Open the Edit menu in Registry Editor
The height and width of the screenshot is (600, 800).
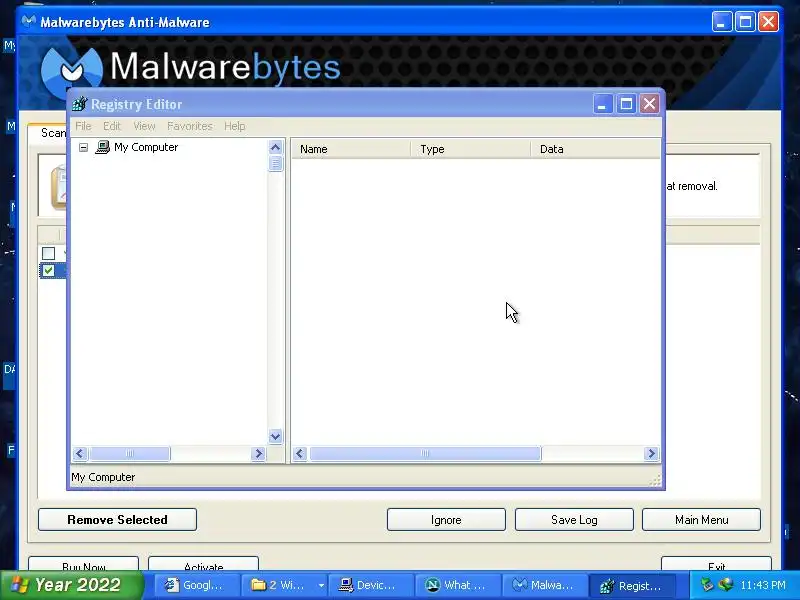click(112, 126)
